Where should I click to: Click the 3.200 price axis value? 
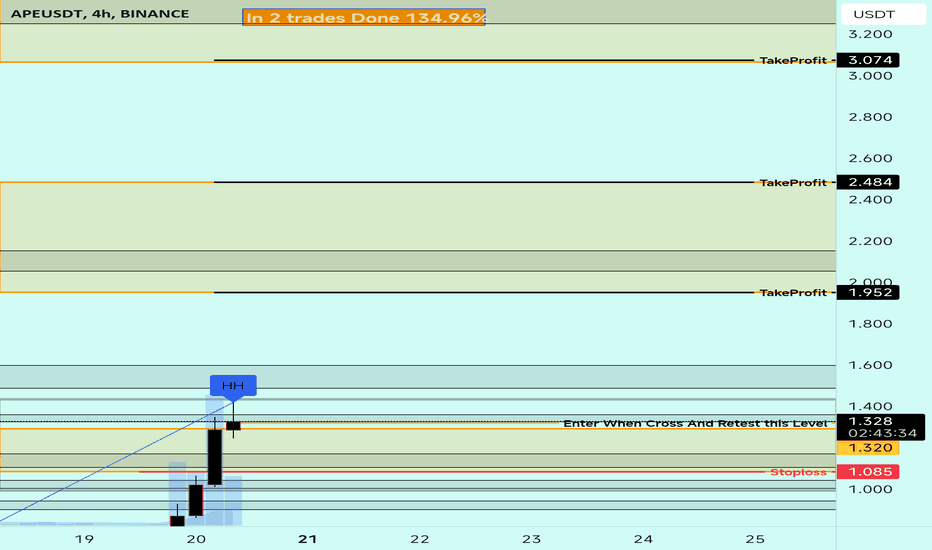[870, 34]
